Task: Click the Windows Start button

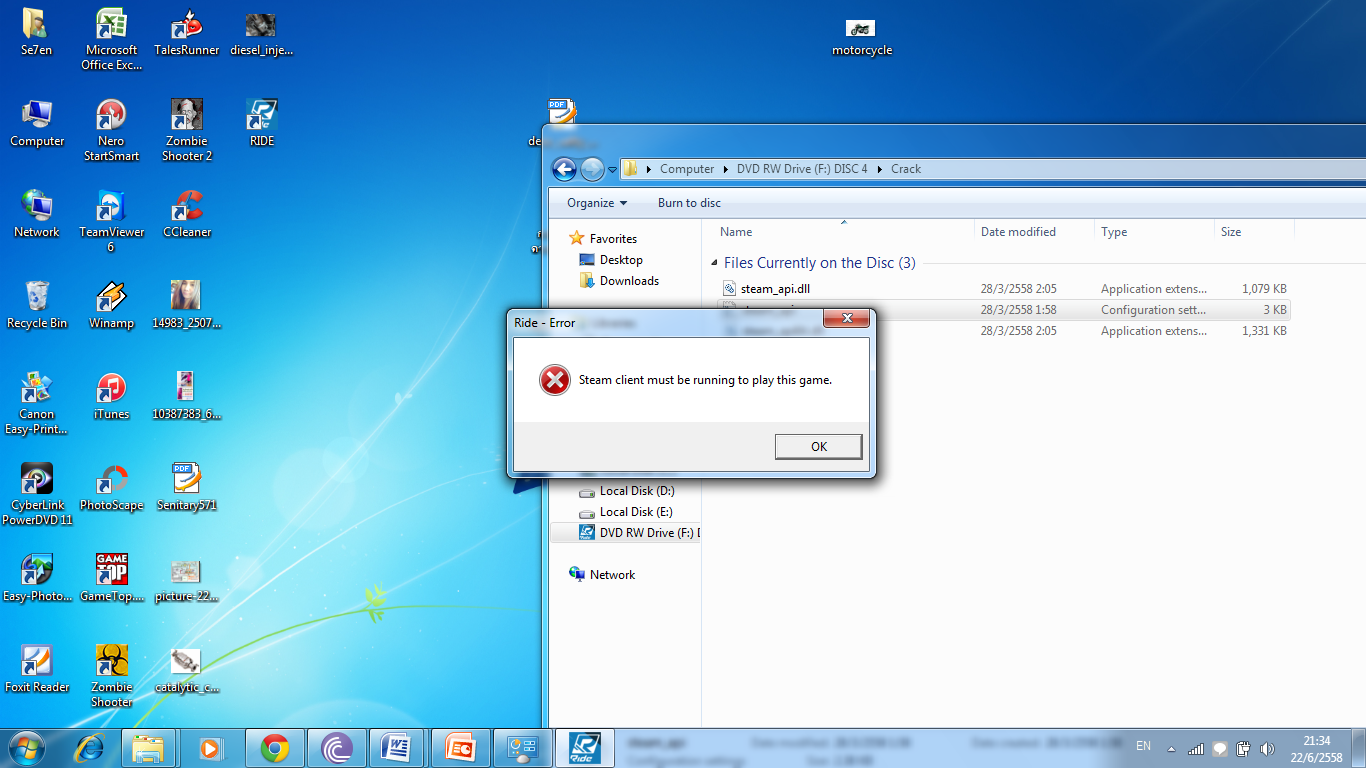Action: pos(25,747)
